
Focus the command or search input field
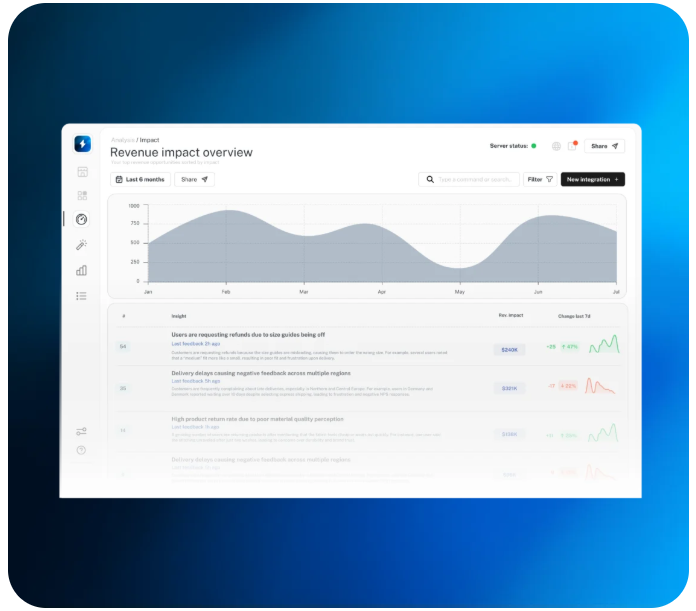tap(475, 180)
